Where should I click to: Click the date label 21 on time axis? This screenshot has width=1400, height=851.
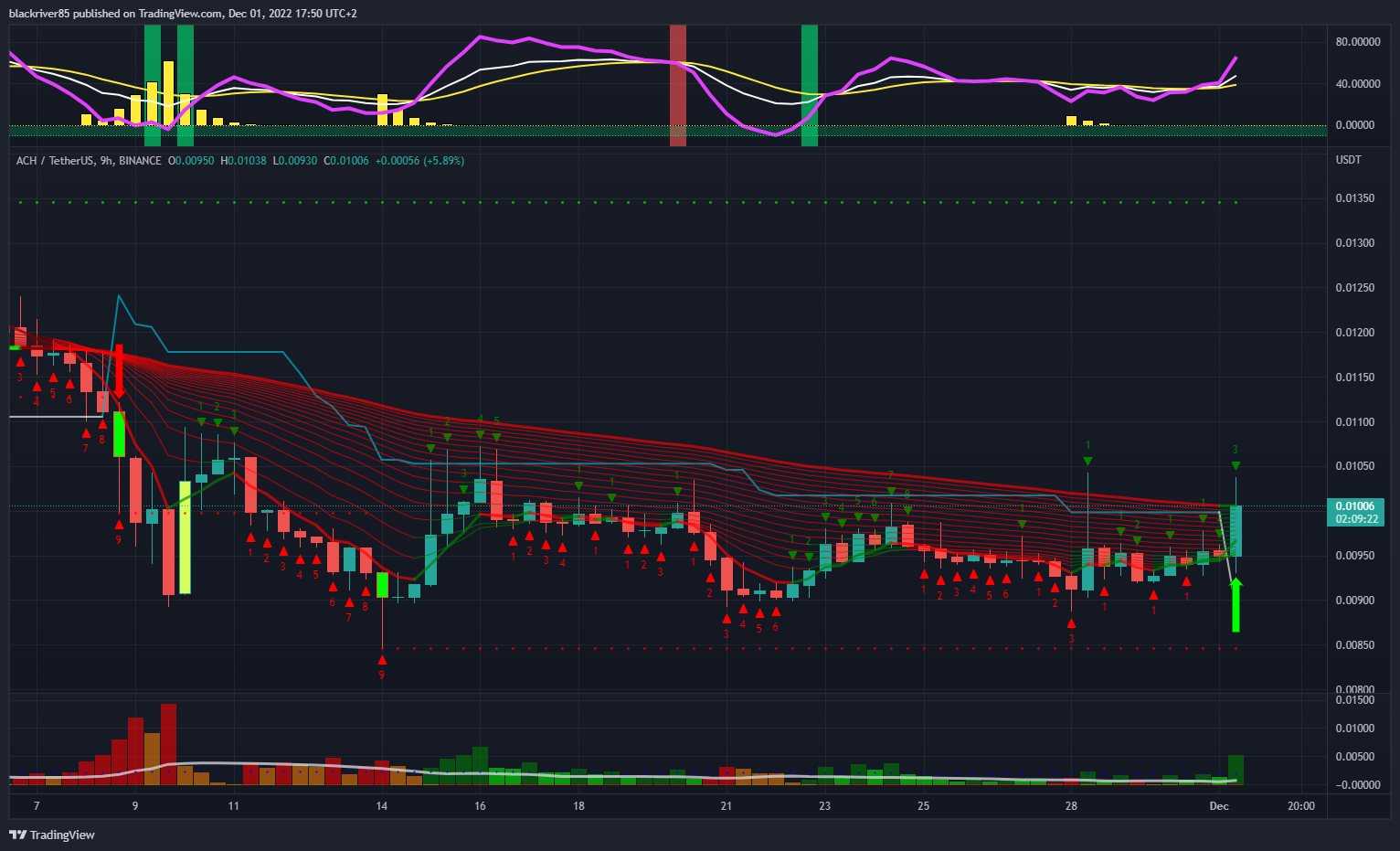pyautogui.click(x=727, y=806)
